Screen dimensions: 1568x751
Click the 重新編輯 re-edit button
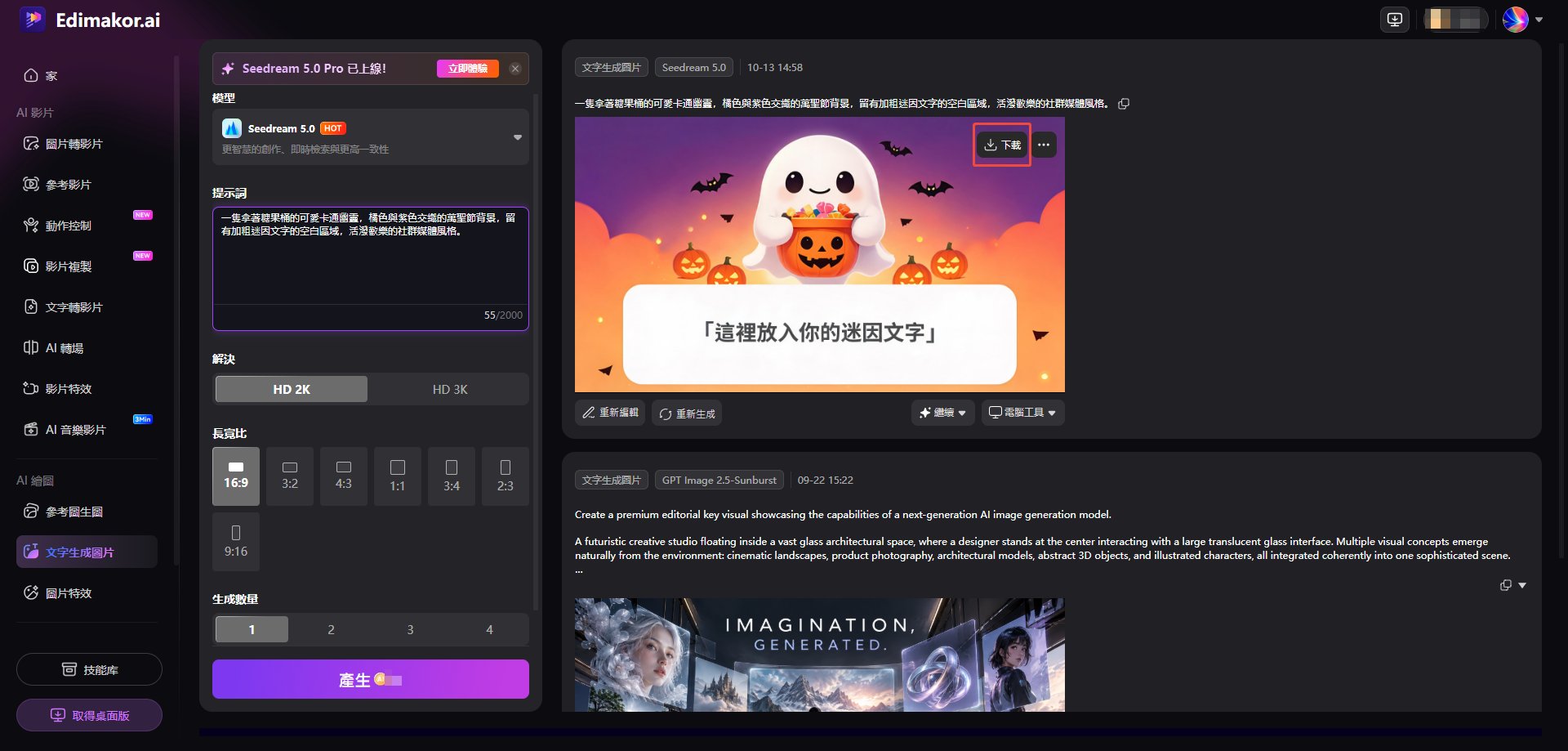pos(610,413)
